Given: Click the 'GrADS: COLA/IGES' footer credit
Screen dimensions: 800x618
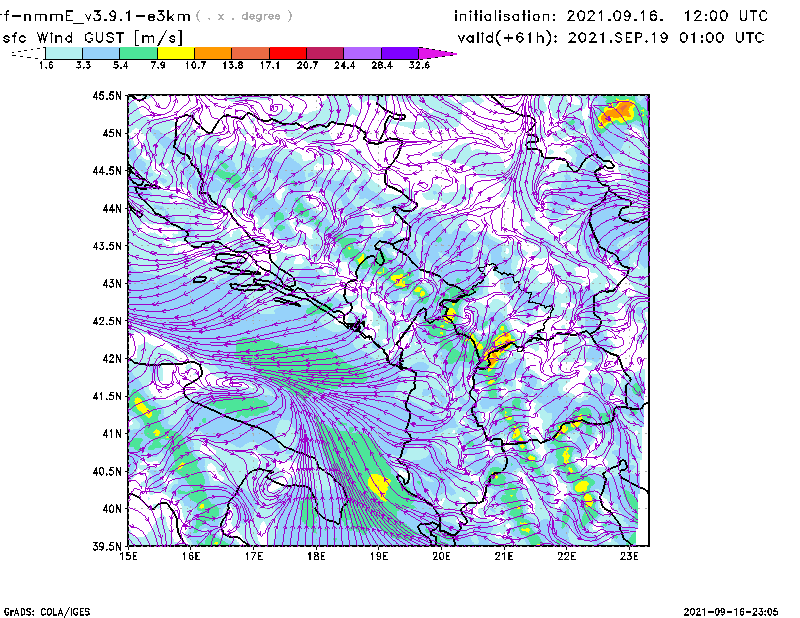Looking at the screenshot, I should pyautogui.click(x=46, y=611).
